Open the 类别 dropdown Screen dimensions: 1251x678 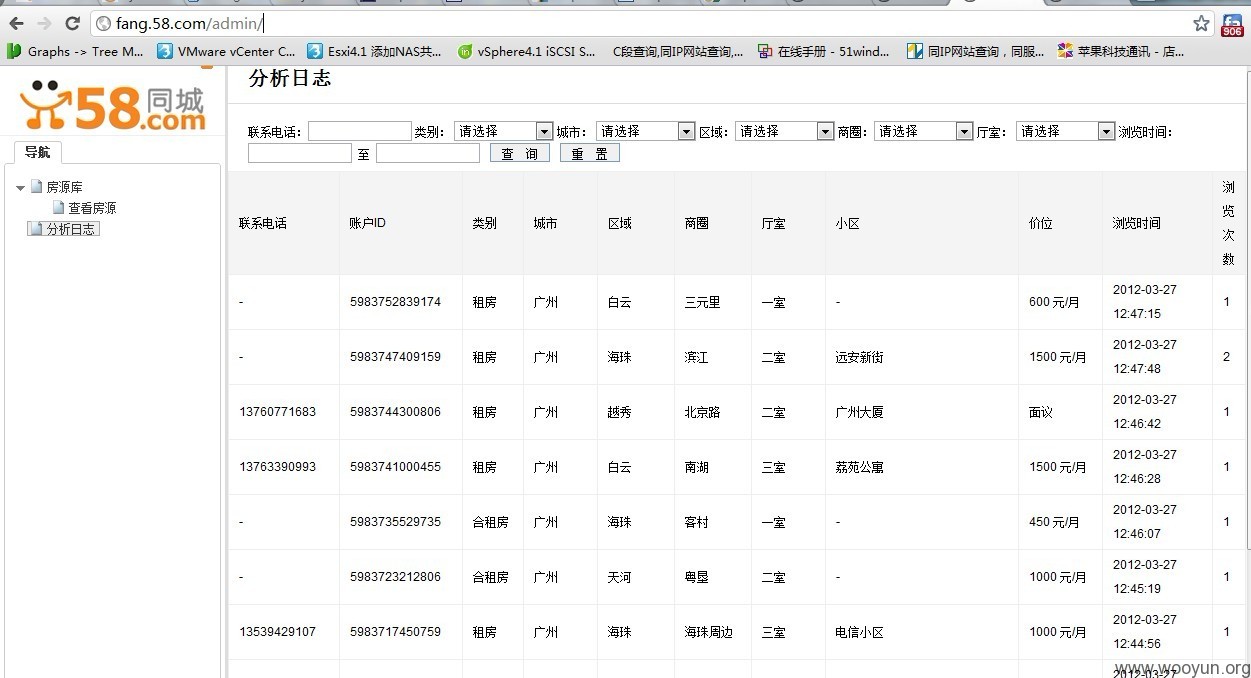click(503, 131)
